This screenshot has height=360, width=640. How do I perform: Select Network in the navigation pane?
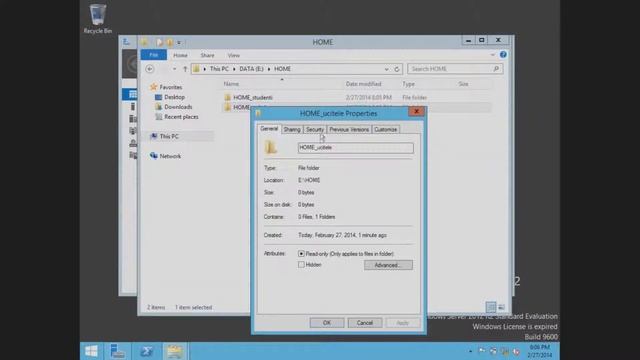pos(170,156)
